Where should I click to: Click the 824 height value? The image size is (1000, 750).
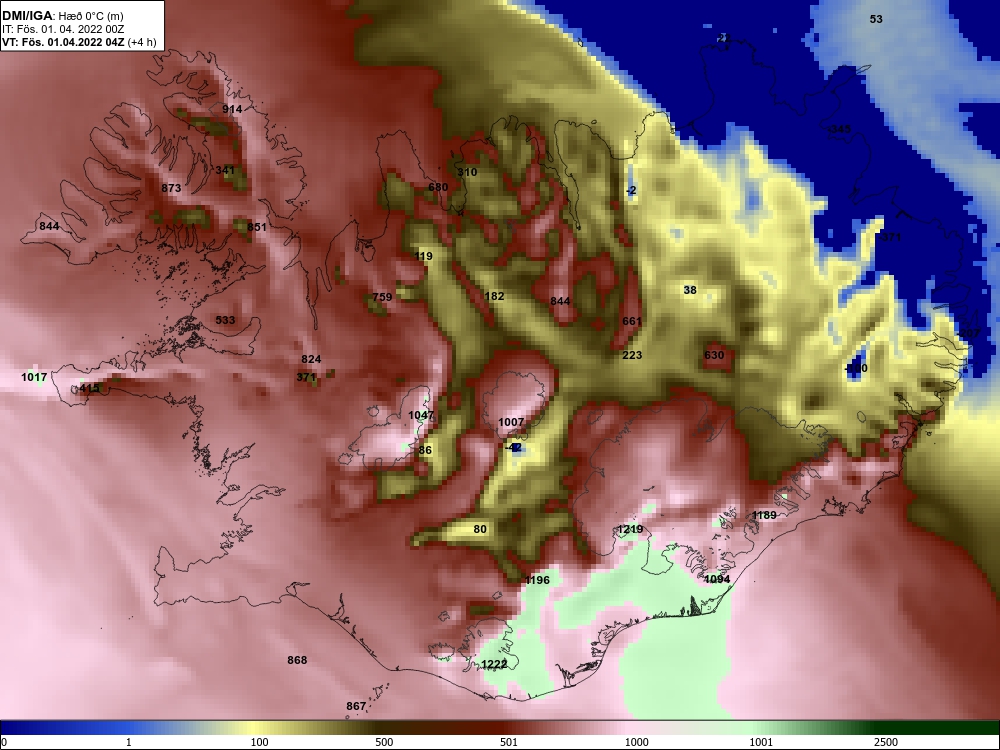point(311,359)
